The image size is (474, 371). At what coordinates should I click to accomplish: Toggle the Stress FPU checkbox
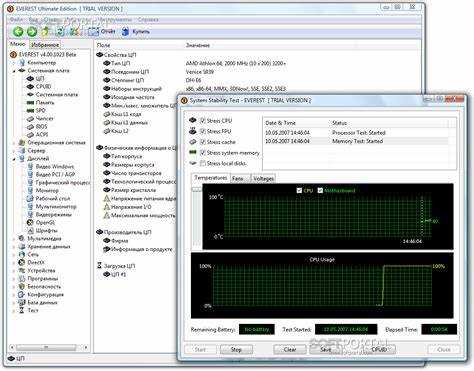[x=203, y=131]
